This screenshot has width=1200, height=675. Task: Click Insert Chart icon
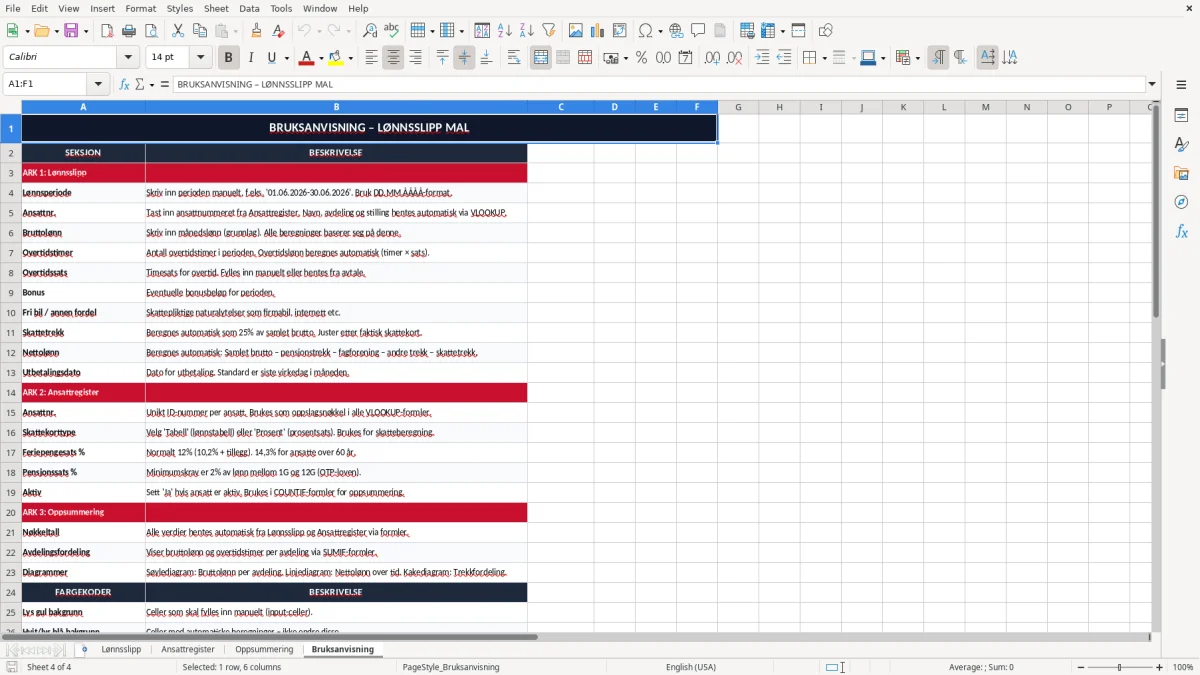coord(598,31)
